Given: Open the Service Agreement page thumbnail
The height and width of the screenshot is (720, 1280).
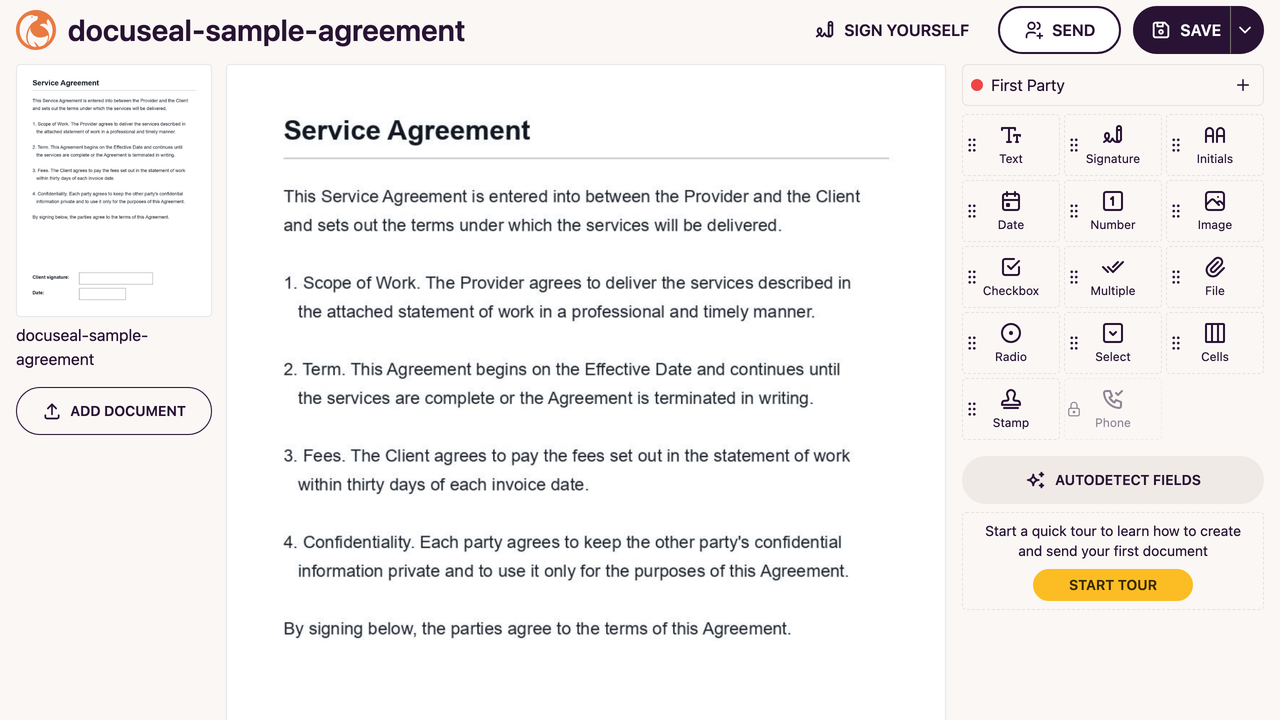Looking at the screenshot, I should point(114,191).
